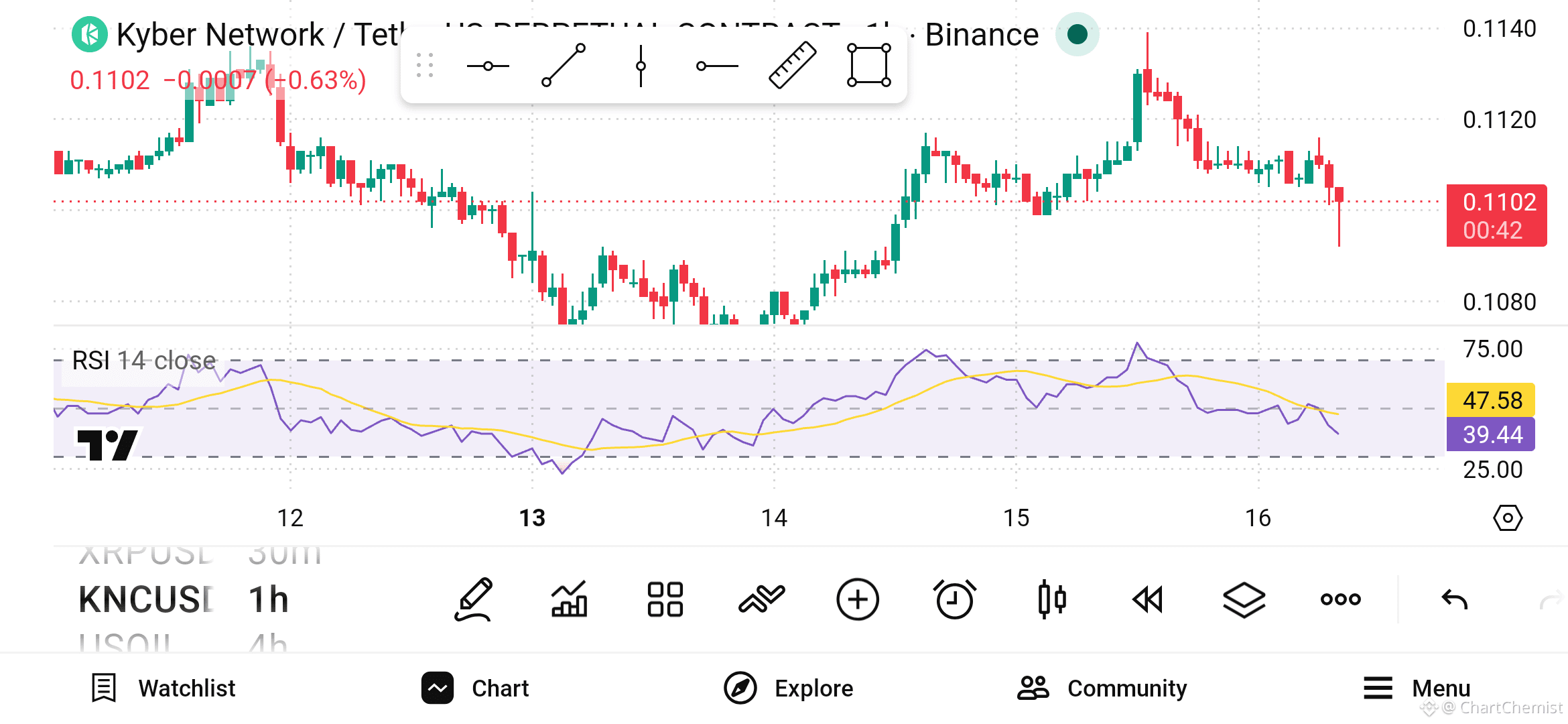Add alert with the alarm clock icon
The width and height of the screenshot is (1568, 724).
point(954,599)
